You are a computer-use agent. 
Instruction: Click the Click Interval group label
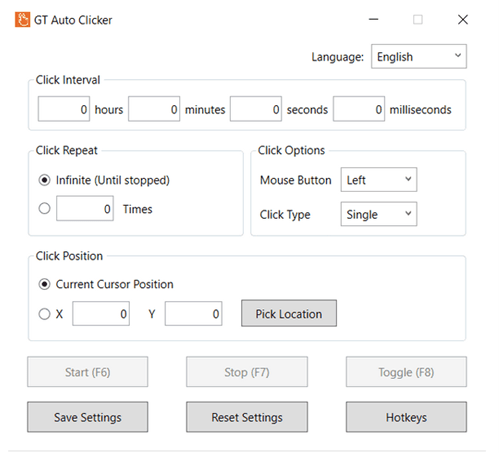pyautogui.click(x=68, y=80)
